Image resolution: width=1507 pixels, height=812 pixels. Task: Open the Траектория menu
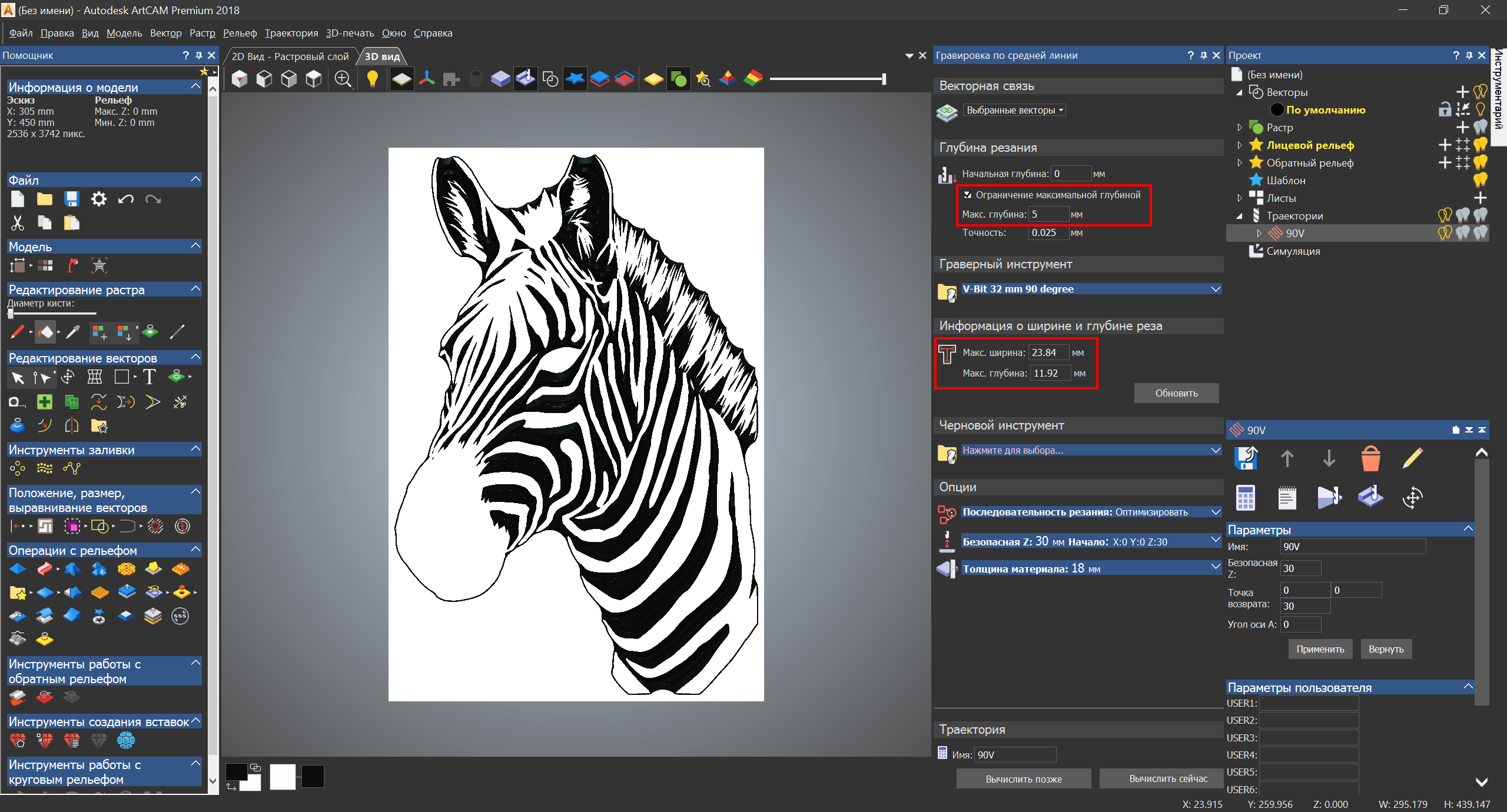[291, 33]
